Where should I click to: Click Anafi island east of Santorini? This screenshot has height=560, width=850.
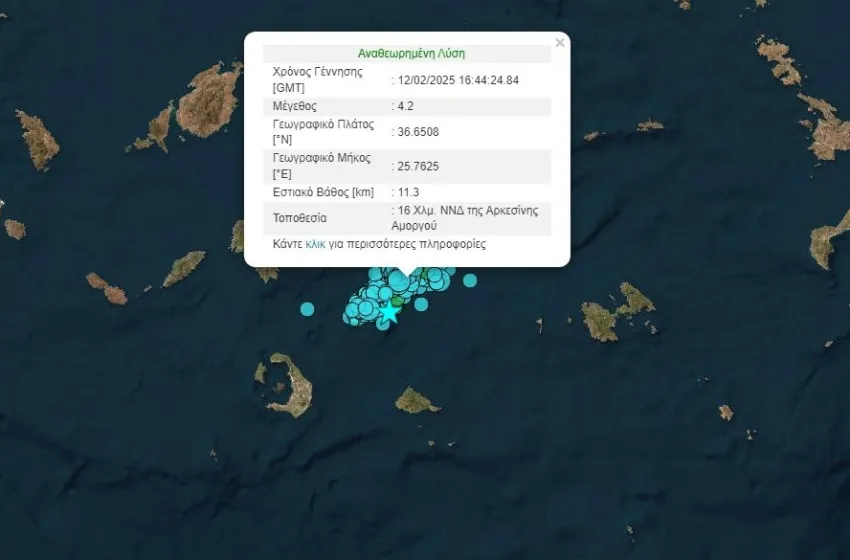click(x=415, y=402)
